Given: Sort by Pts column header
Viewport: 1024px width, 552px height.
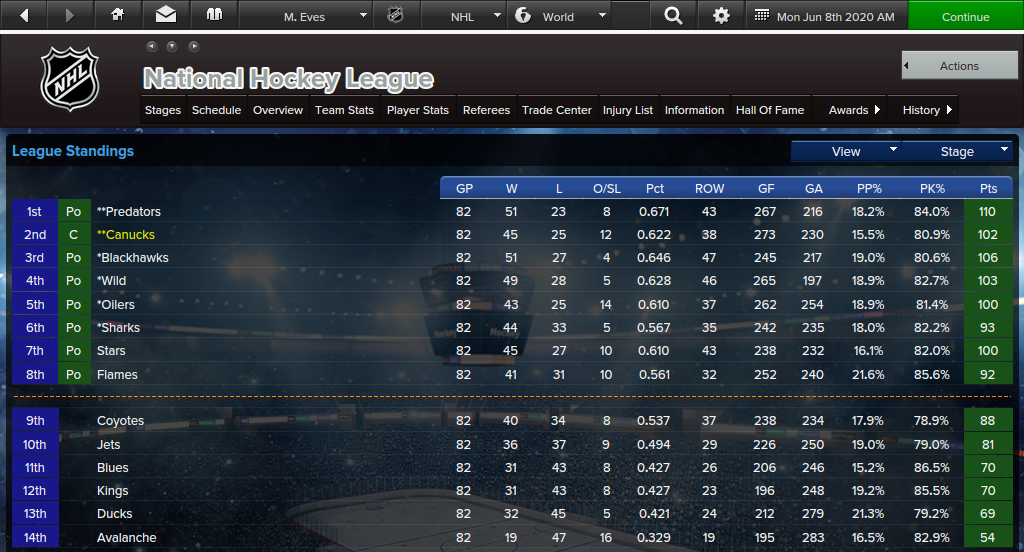Looking at the screenshot, I should point(988,188).
